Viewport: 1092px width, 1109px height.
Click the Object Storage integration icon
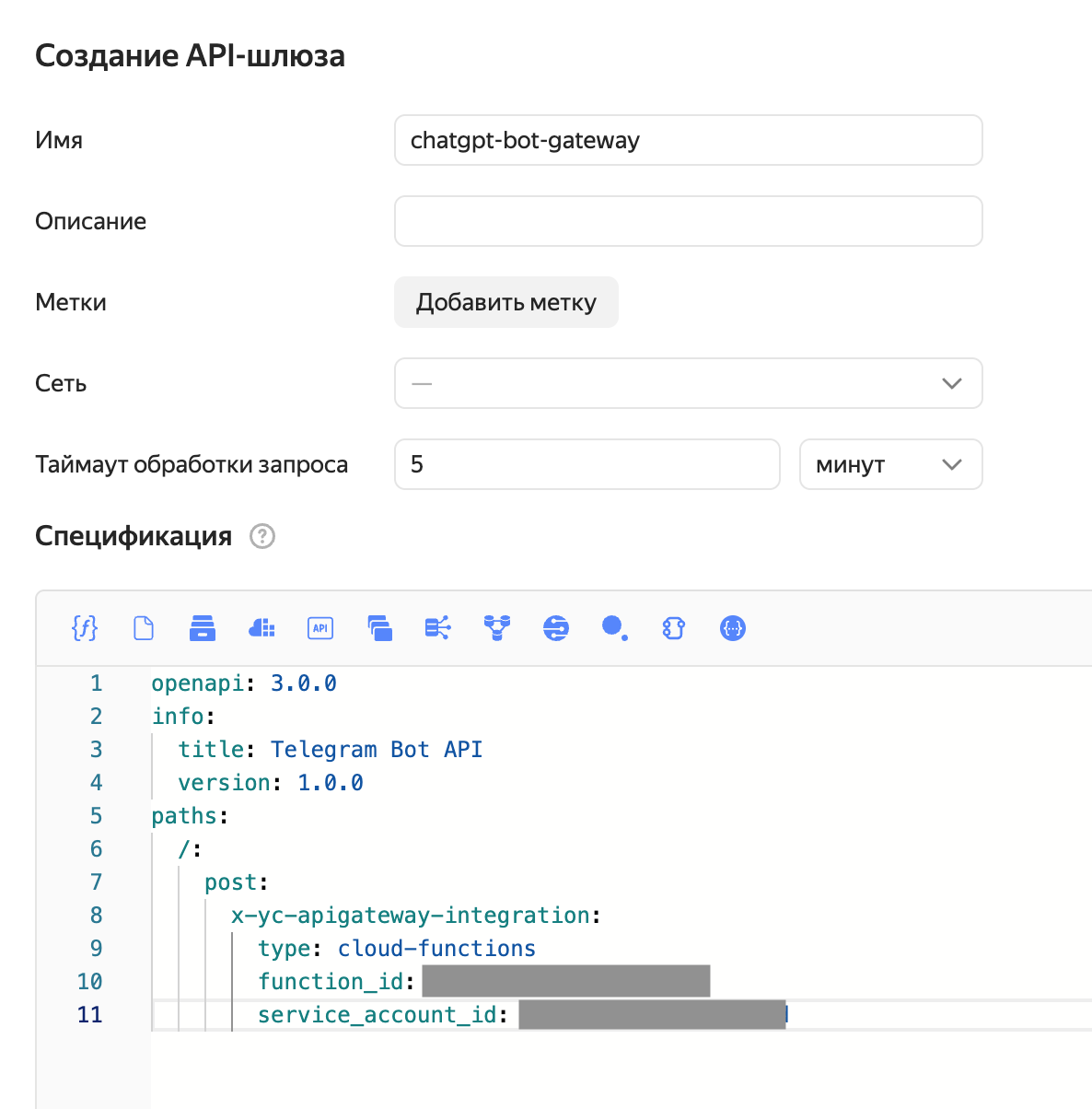pyautogui.click(x=203, y=628)
